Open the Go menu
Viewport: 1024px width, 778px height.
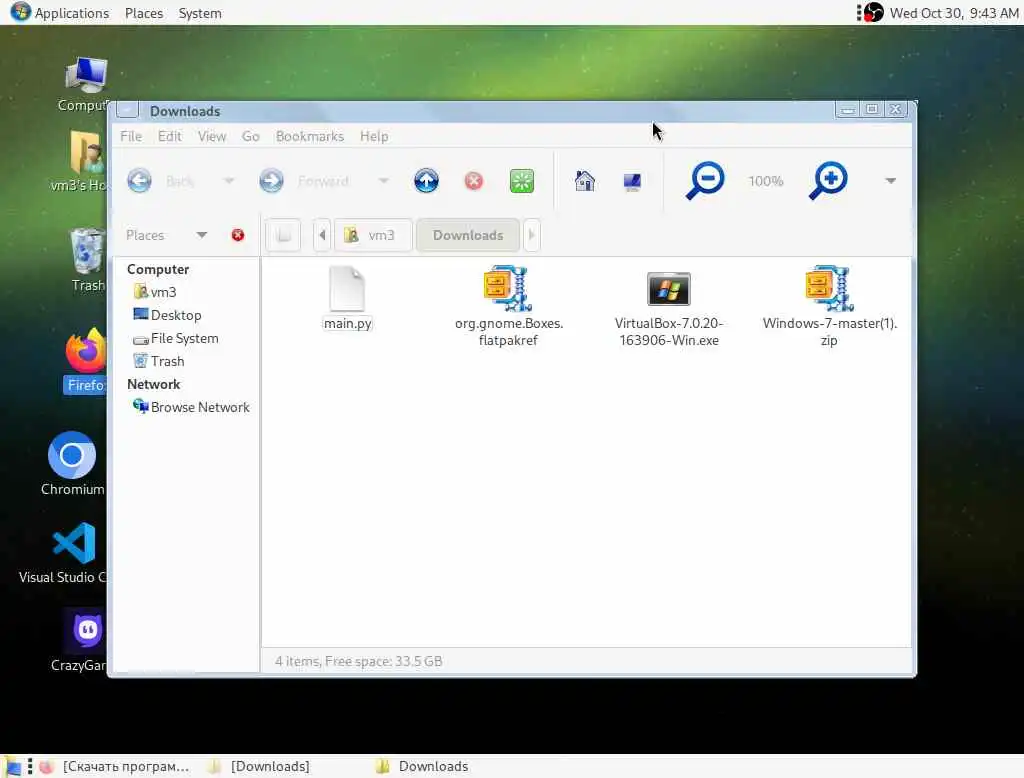pyautogui.click(x=250, y=137)
